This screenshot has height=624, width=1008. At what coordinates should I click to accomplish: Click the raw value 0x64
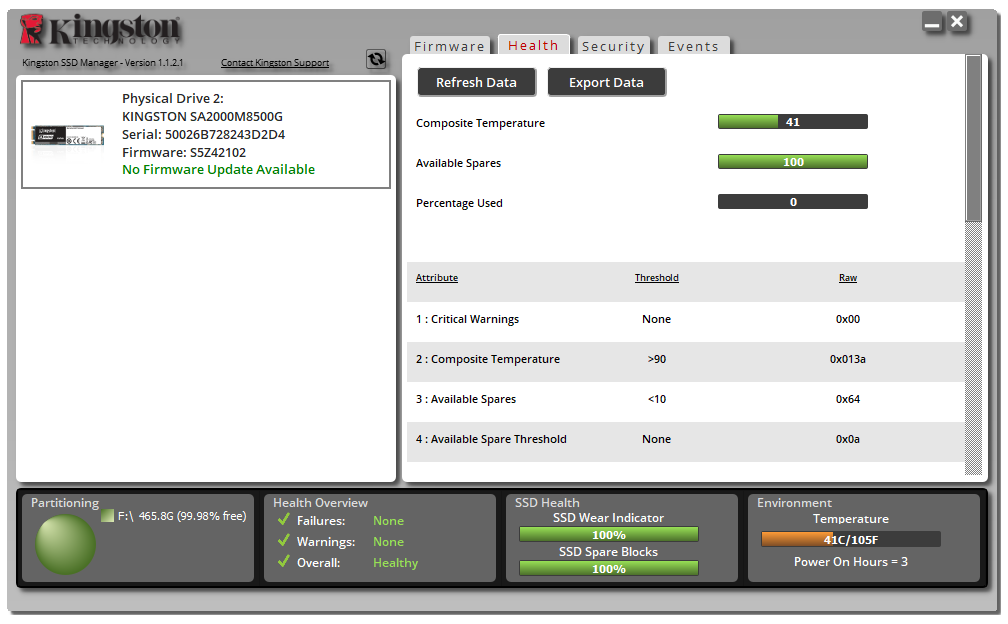(848, 399)
